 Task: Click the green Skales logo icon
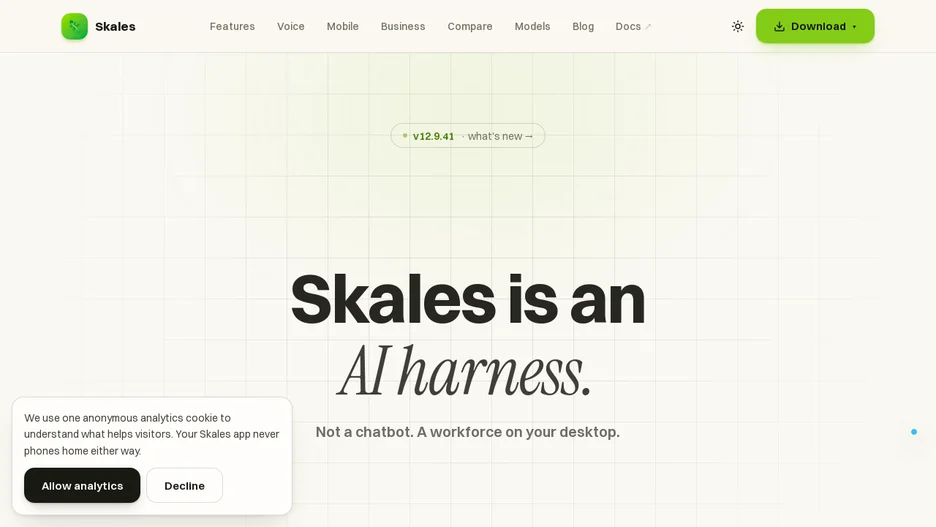click(x=75, y=26)
